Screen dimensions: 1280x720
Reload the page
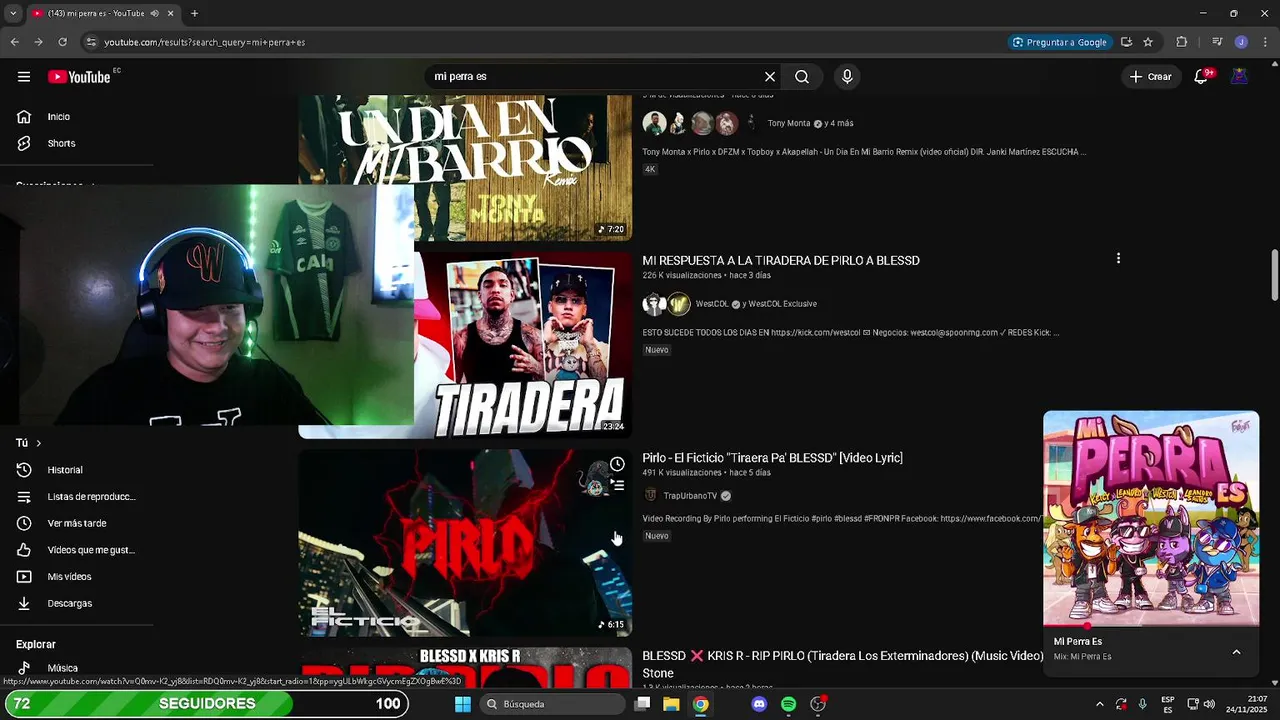click(x=62, y=42)
